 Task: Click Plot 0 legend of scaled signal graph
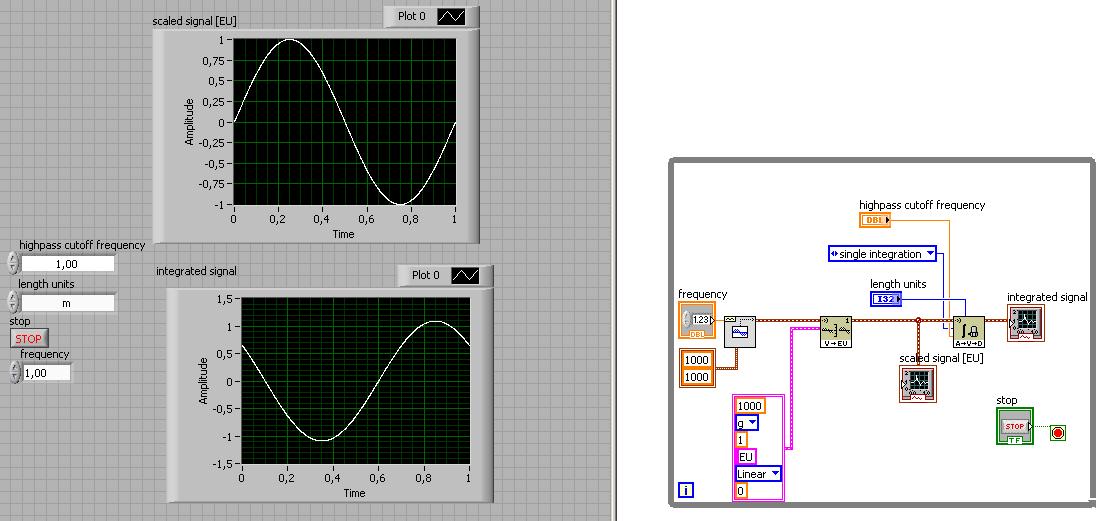pyautogui.click(x=431, y=16)
